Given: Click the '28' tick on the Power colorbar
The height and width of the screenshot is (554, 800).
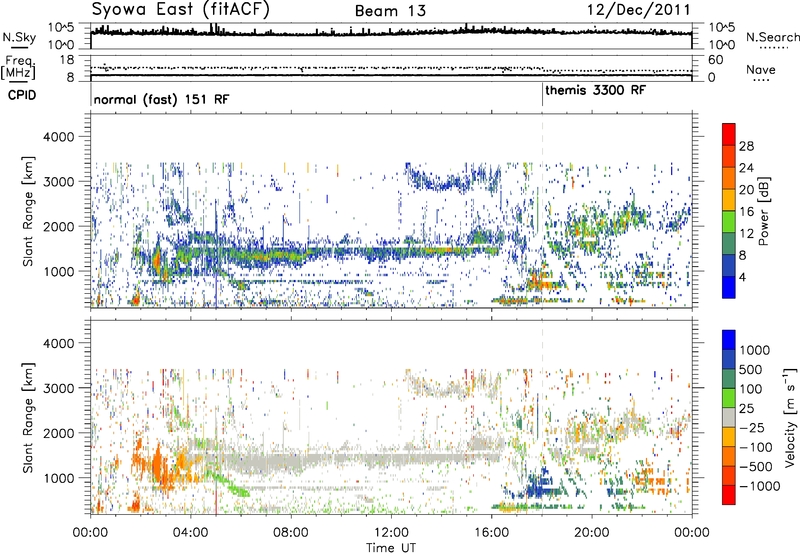Looking at the screenshot, I should tap(746, 146).
